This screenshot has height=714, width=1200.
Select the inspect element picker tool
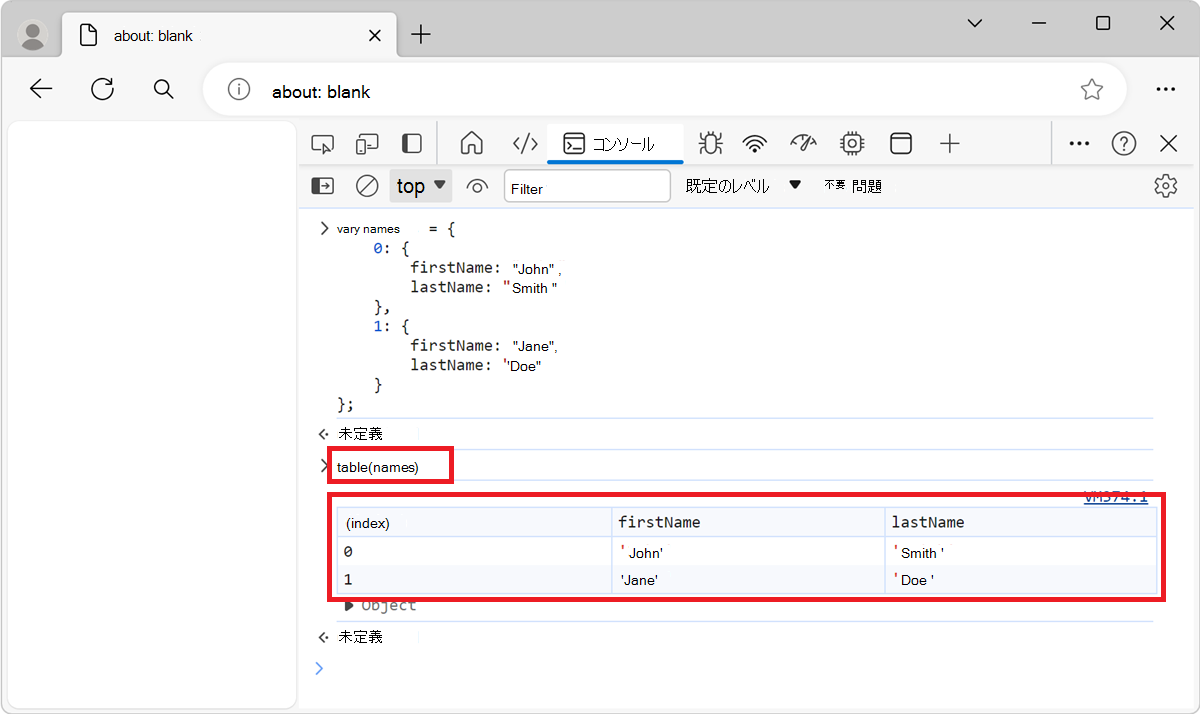tap(322, 143)
